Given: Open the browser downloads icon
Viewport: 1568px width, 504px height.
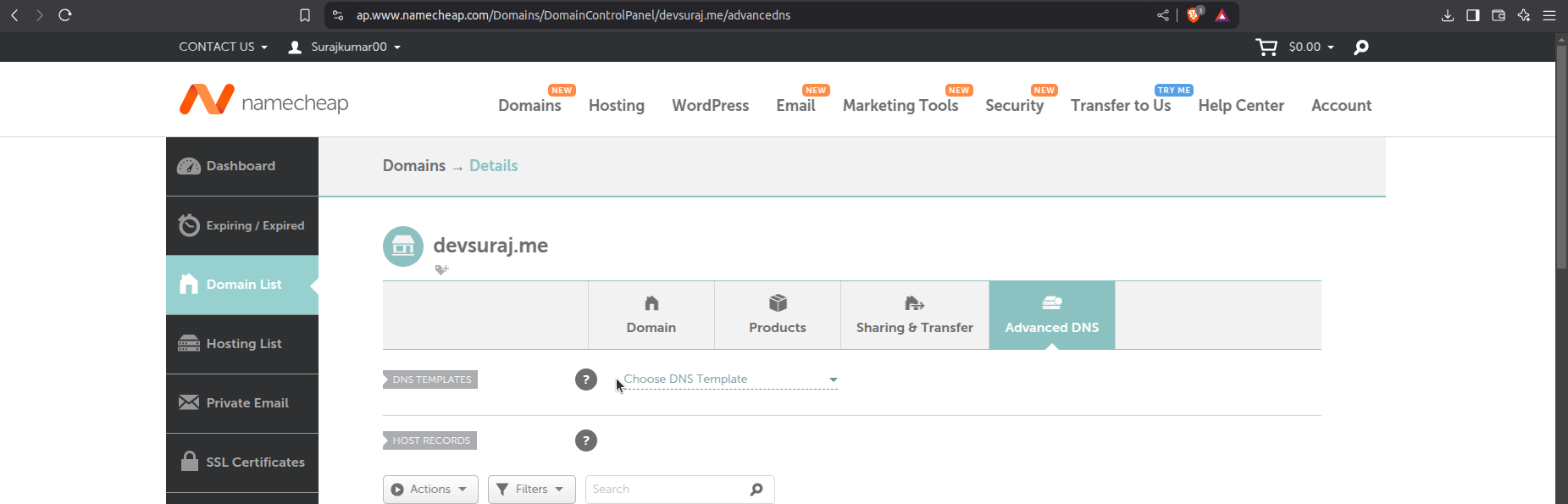Looking at the screenshot, I should (x=1448, y=15).
